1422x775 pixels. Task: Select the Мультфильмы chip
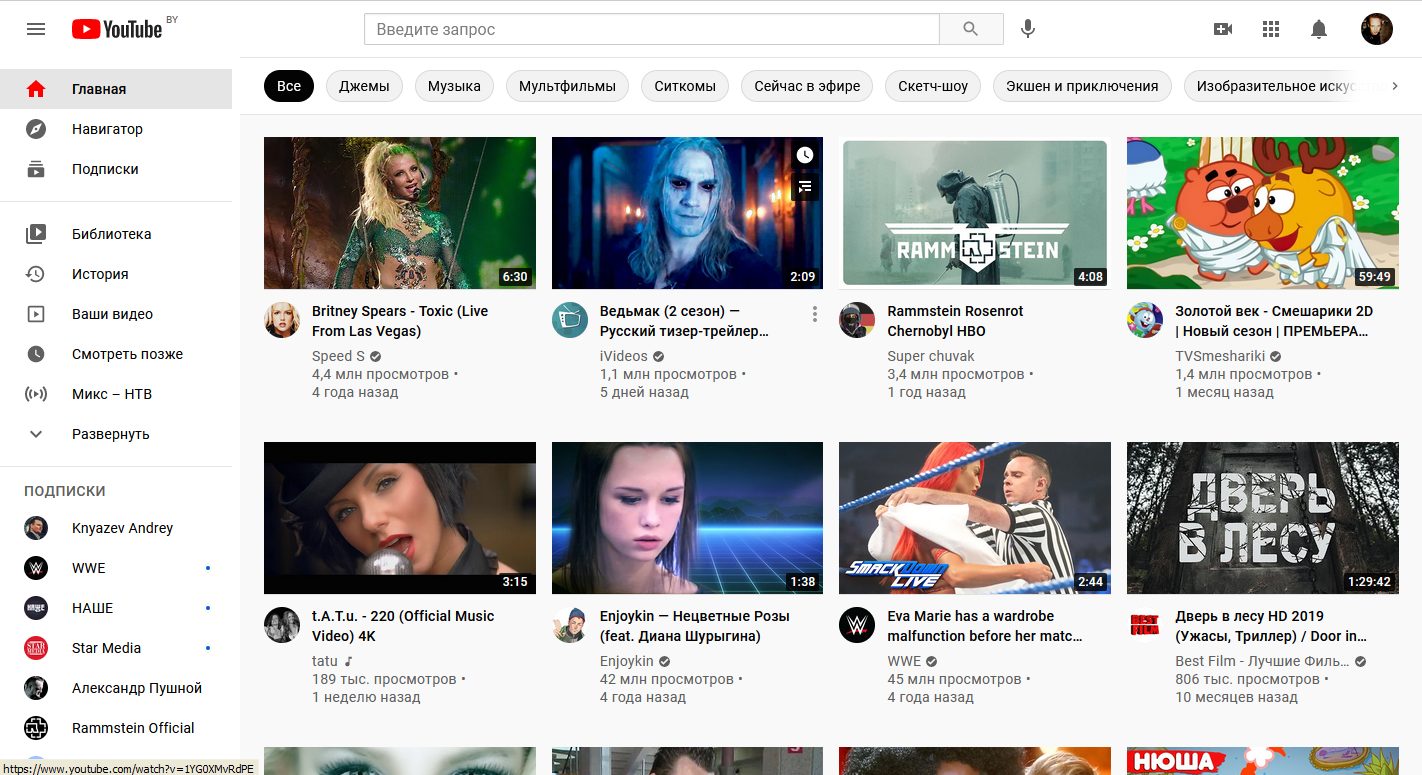point(567,86)
